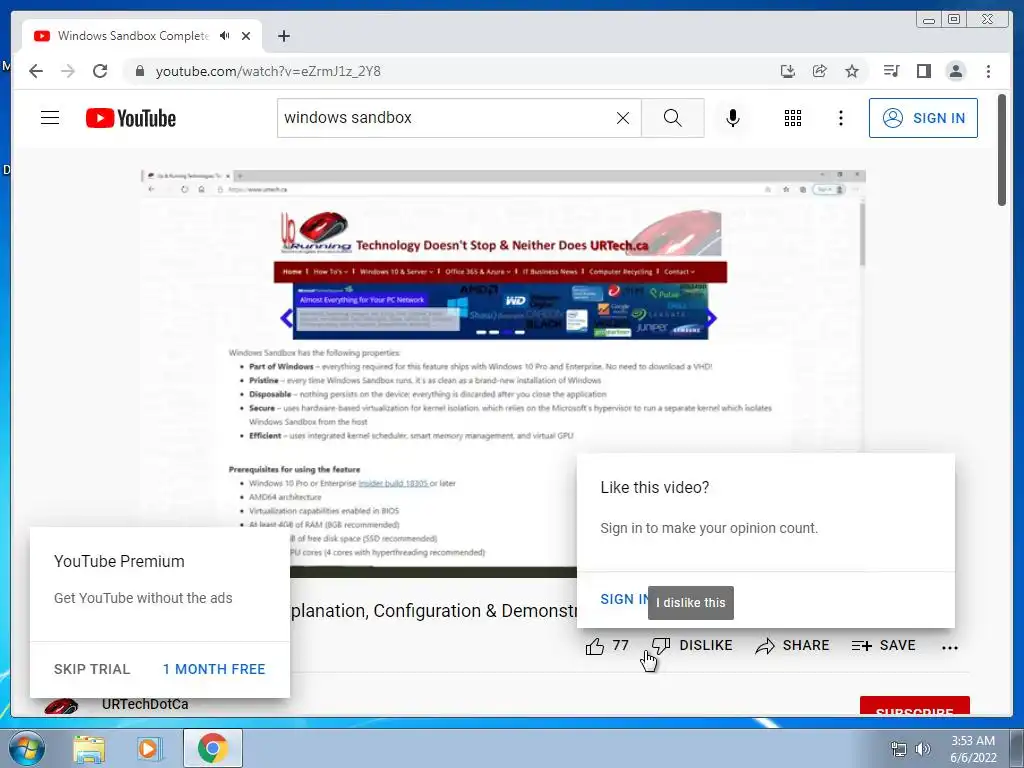Reload the YouTube page
The width and height of the screenshot is (1024, 768).
coord(100,71)
